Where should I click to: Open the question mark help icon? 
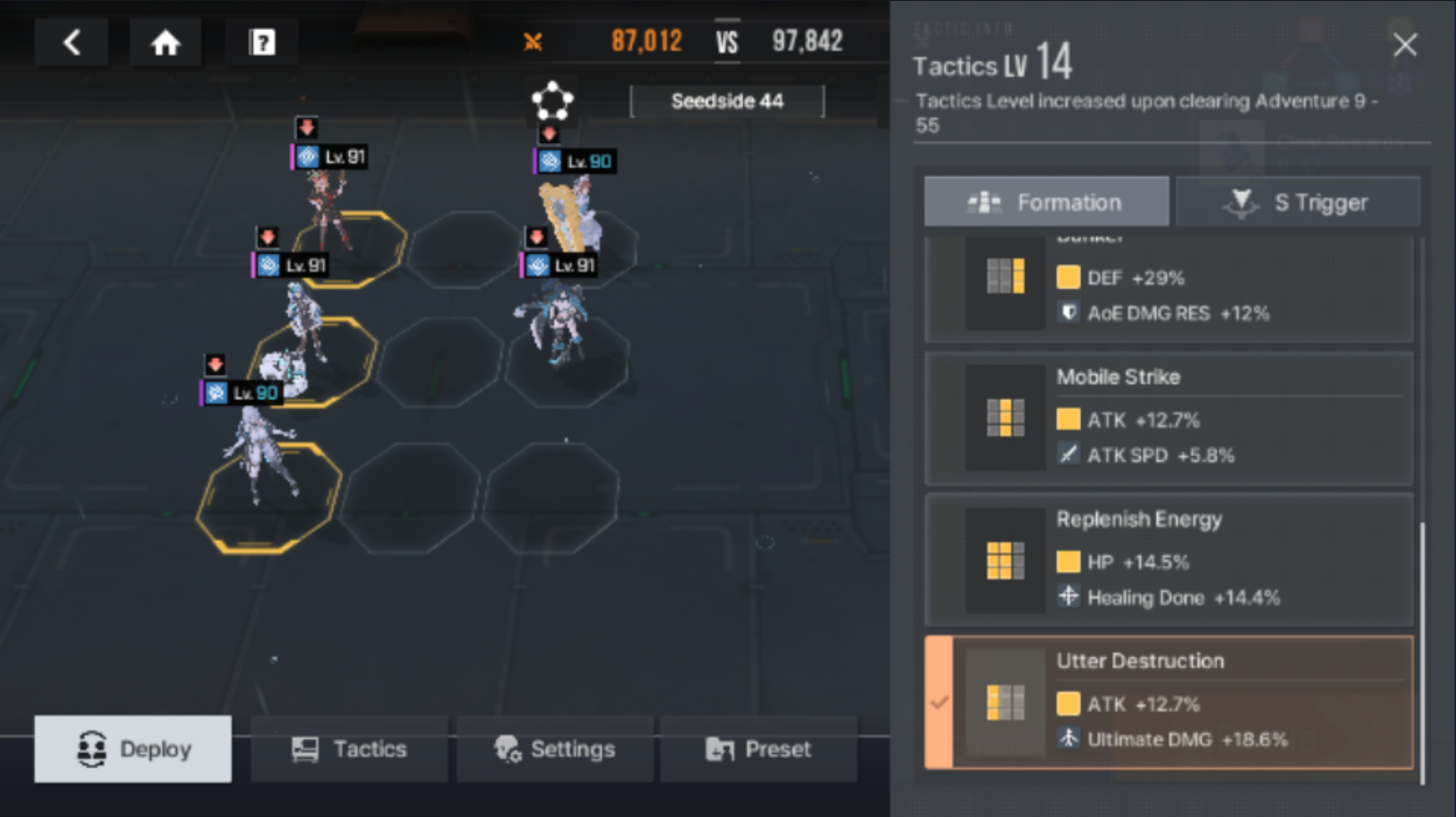point(262,42)
